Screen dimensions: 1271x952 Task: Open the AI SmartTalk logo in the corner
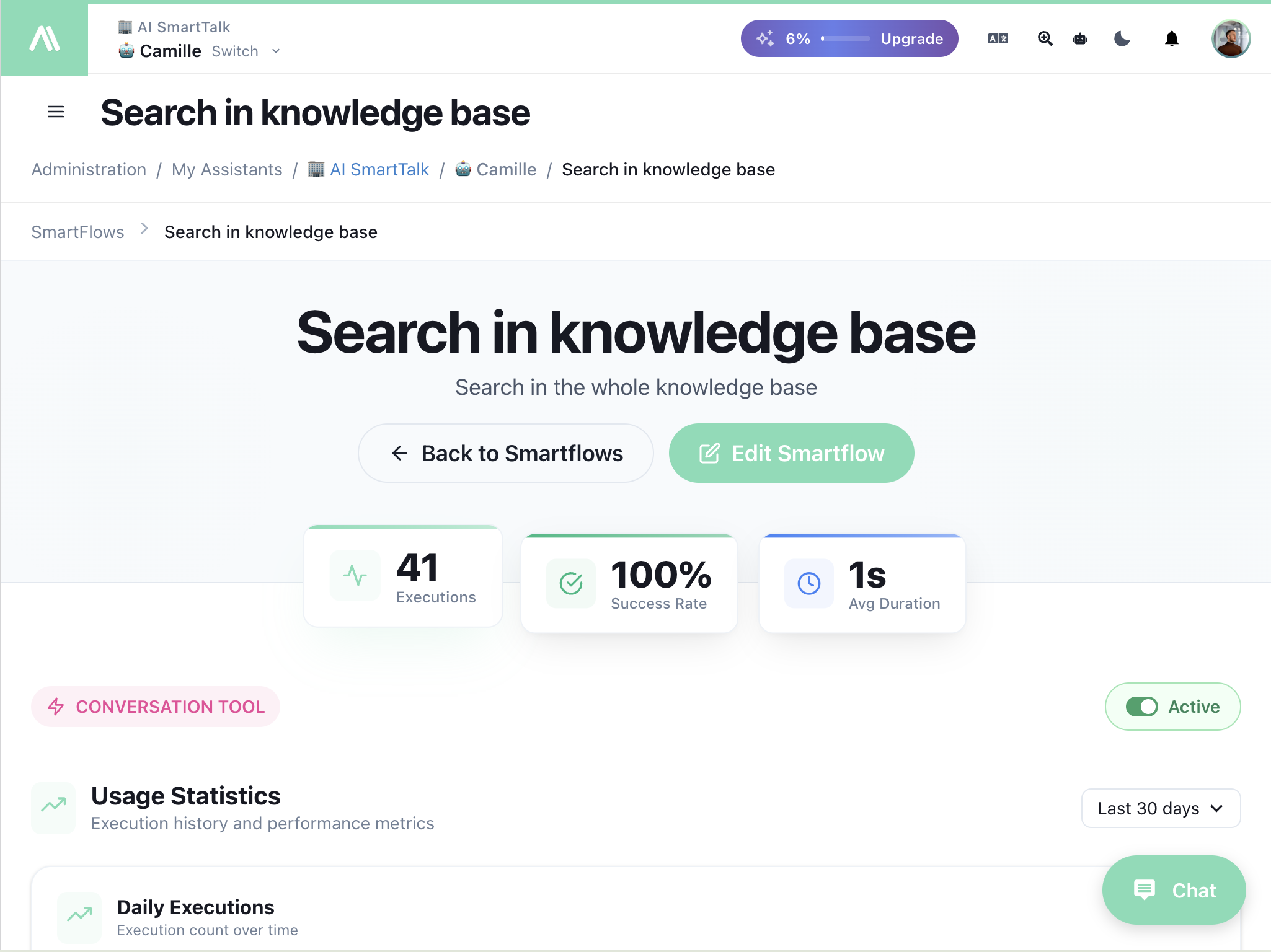[44, 38]
